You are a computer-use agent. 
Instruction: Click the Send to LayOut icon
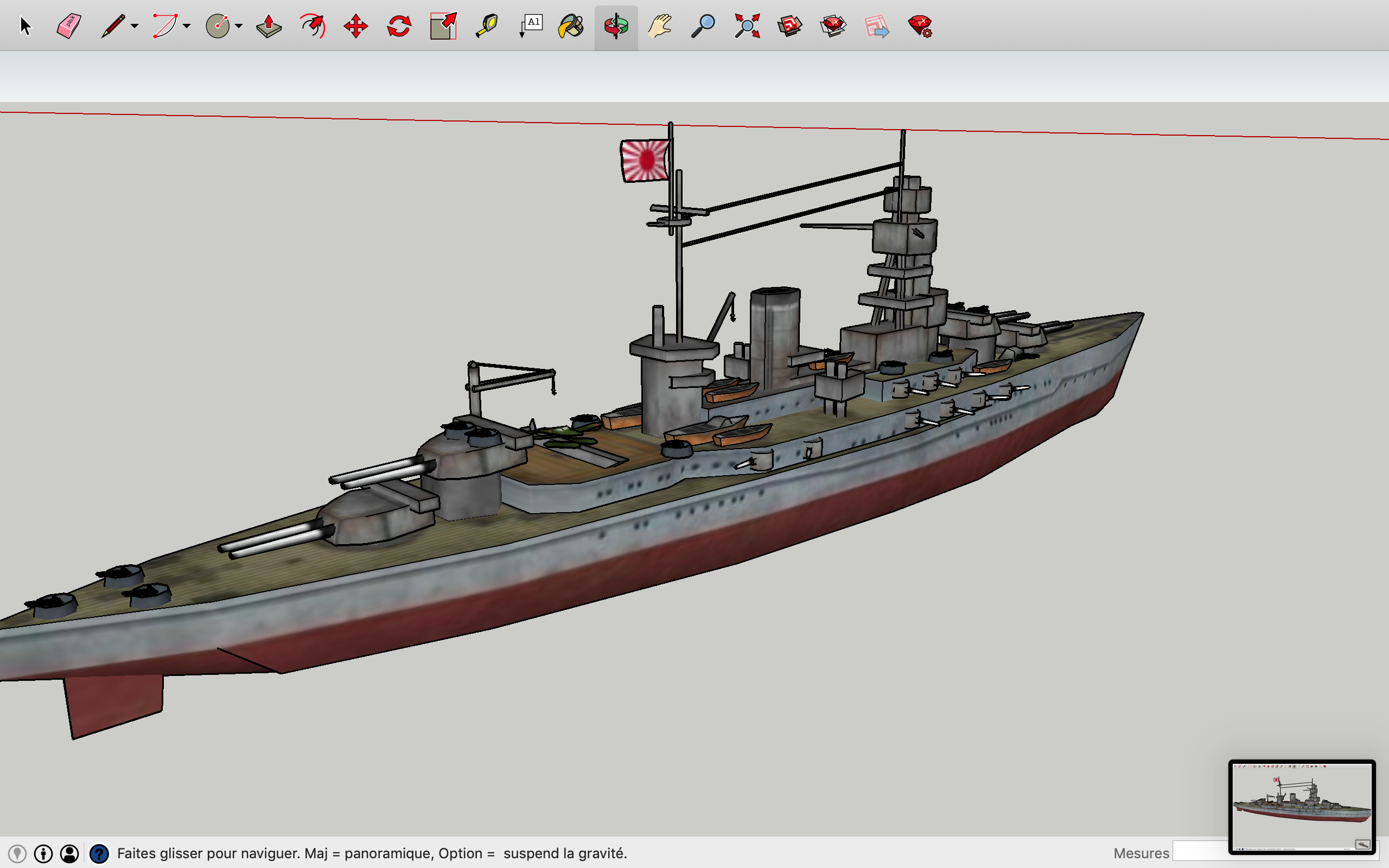tap(876, 26)
